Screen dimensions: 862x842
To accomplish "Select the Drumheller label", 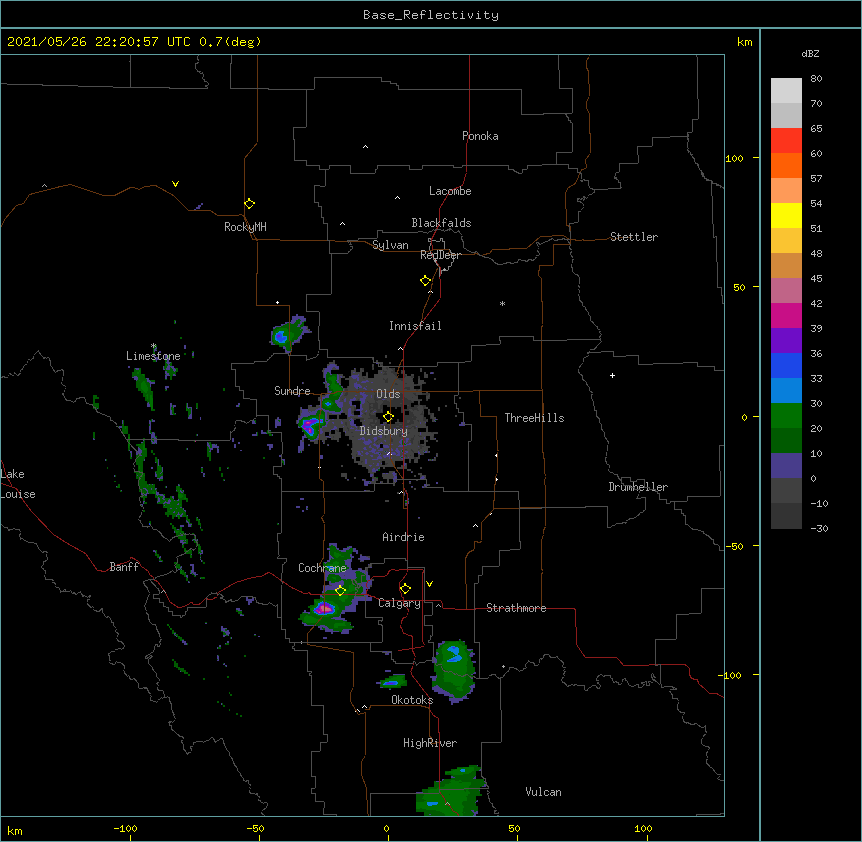I will (638, 487).
